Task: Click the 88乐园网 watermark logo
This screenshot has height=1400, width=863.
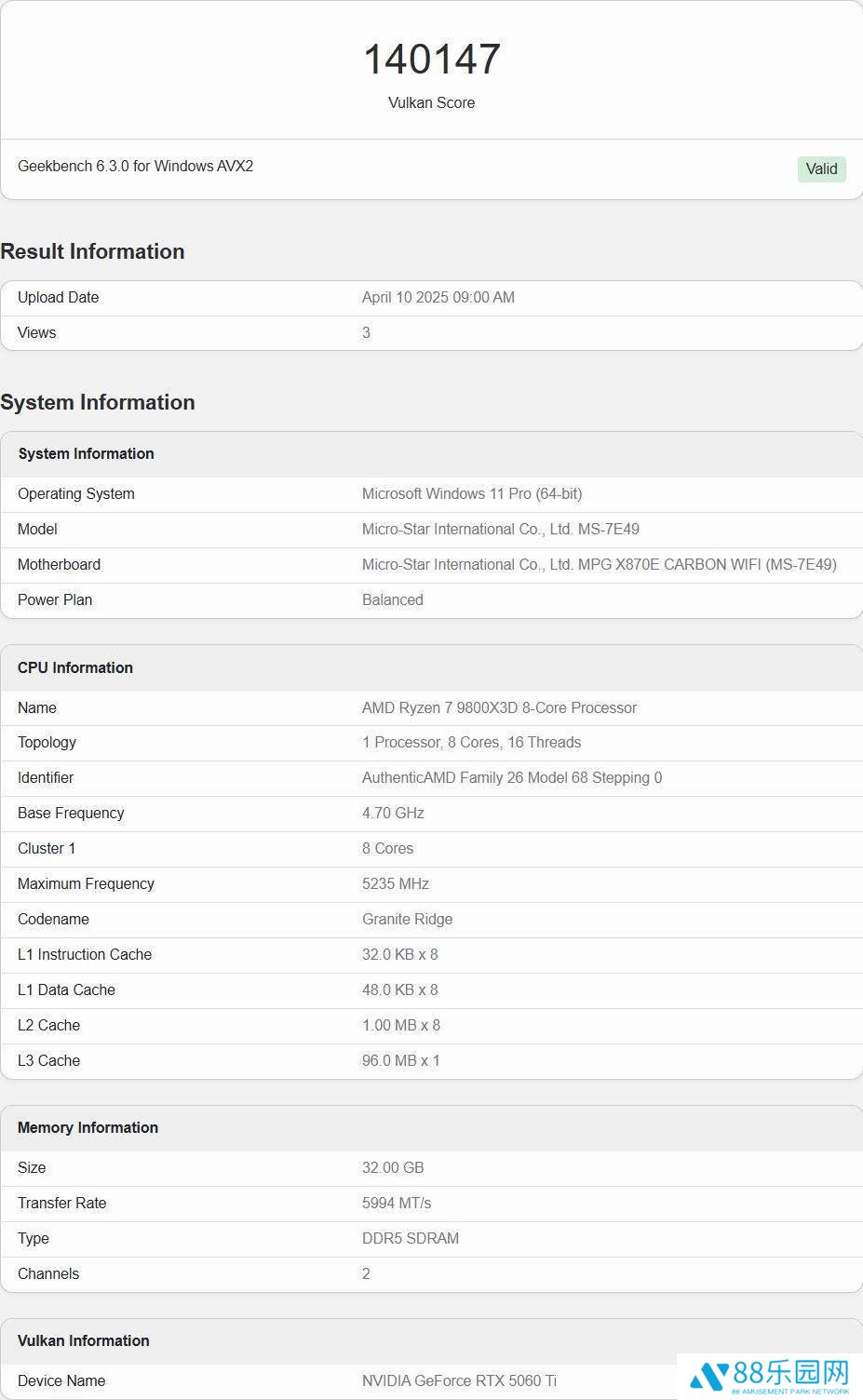Action: tap(770, 1375)
